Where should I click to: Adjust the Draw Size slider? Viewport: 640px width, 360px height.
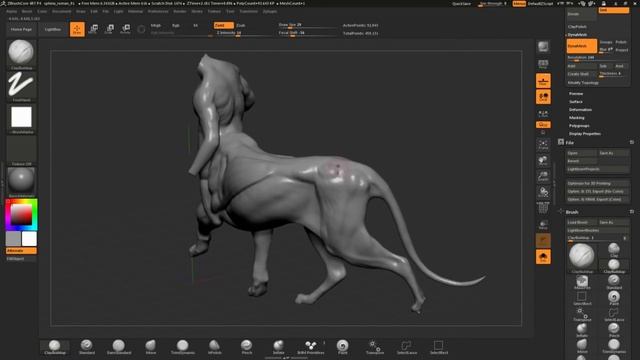[308, 25]
